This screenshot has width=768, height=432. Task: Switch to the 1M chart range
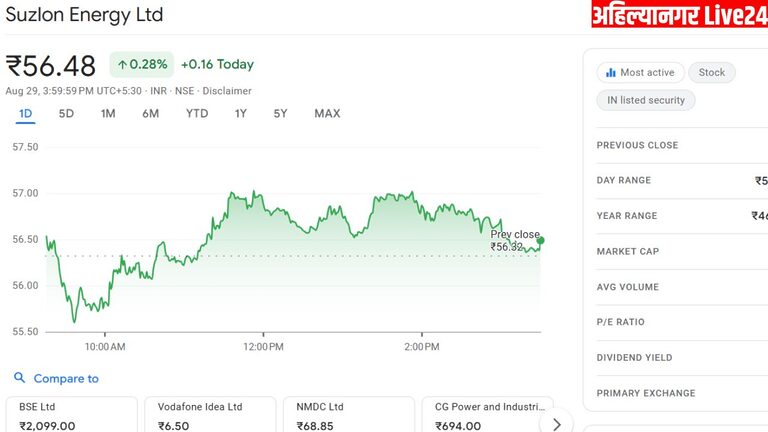108,113
